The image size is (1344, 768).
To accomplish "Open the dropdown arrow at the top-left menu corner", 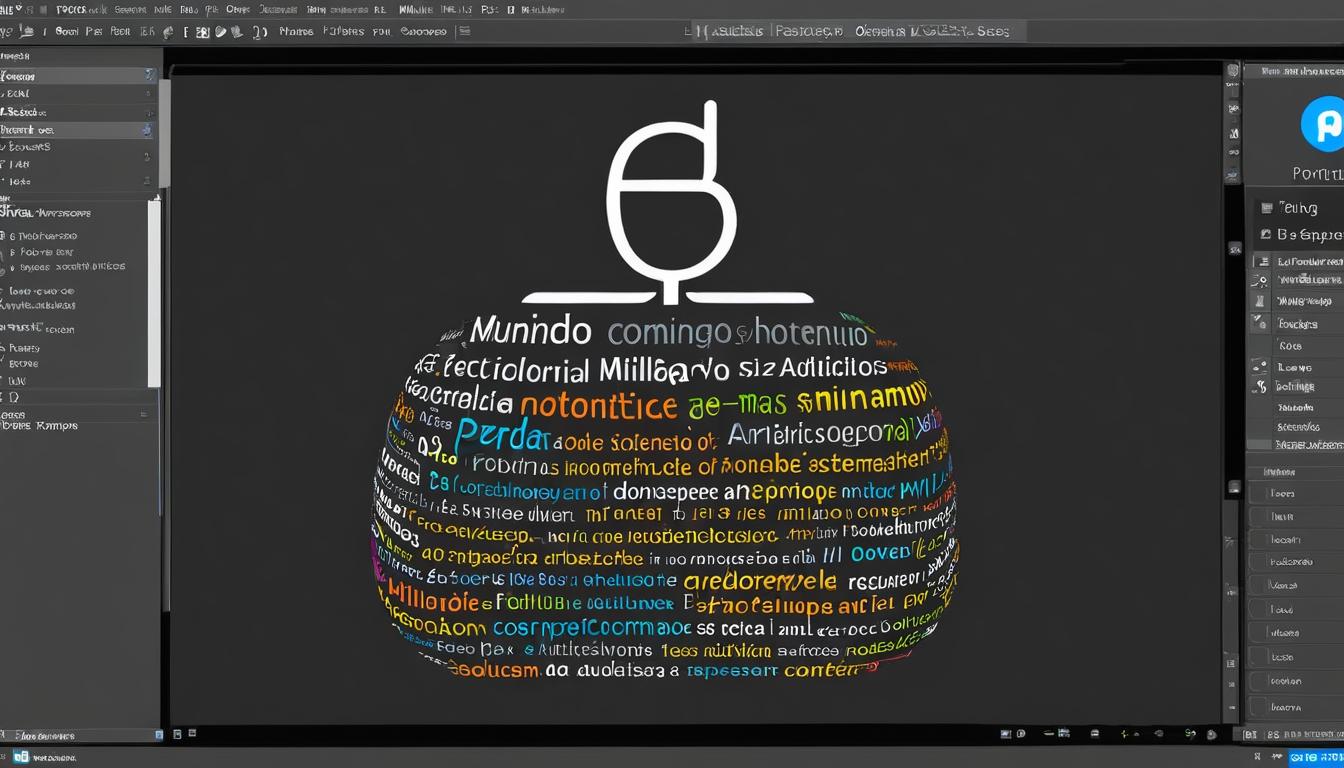I will [18, 9].
